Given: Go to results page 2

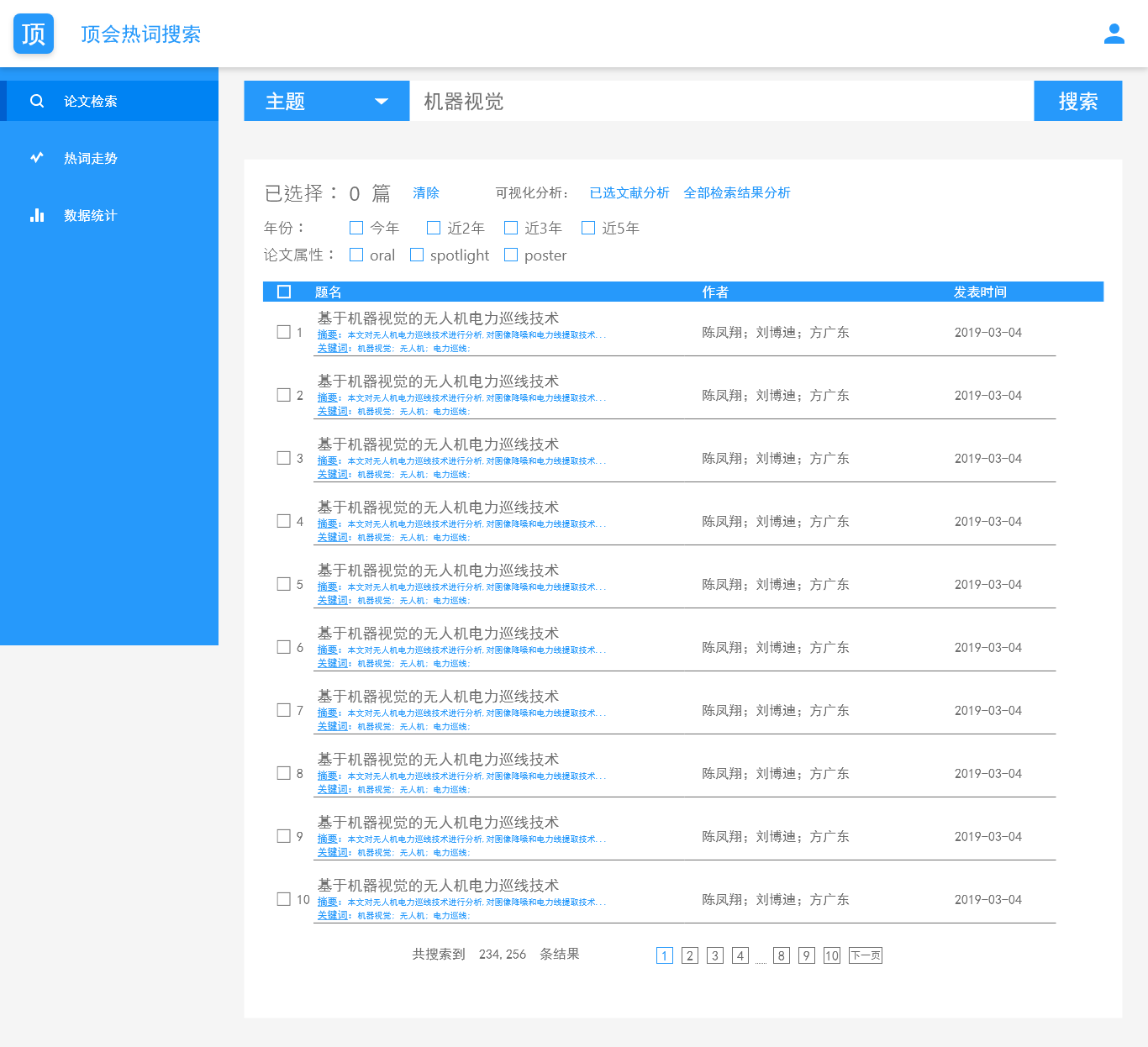Looking at the screenshot, I should (x=690, y=955).
